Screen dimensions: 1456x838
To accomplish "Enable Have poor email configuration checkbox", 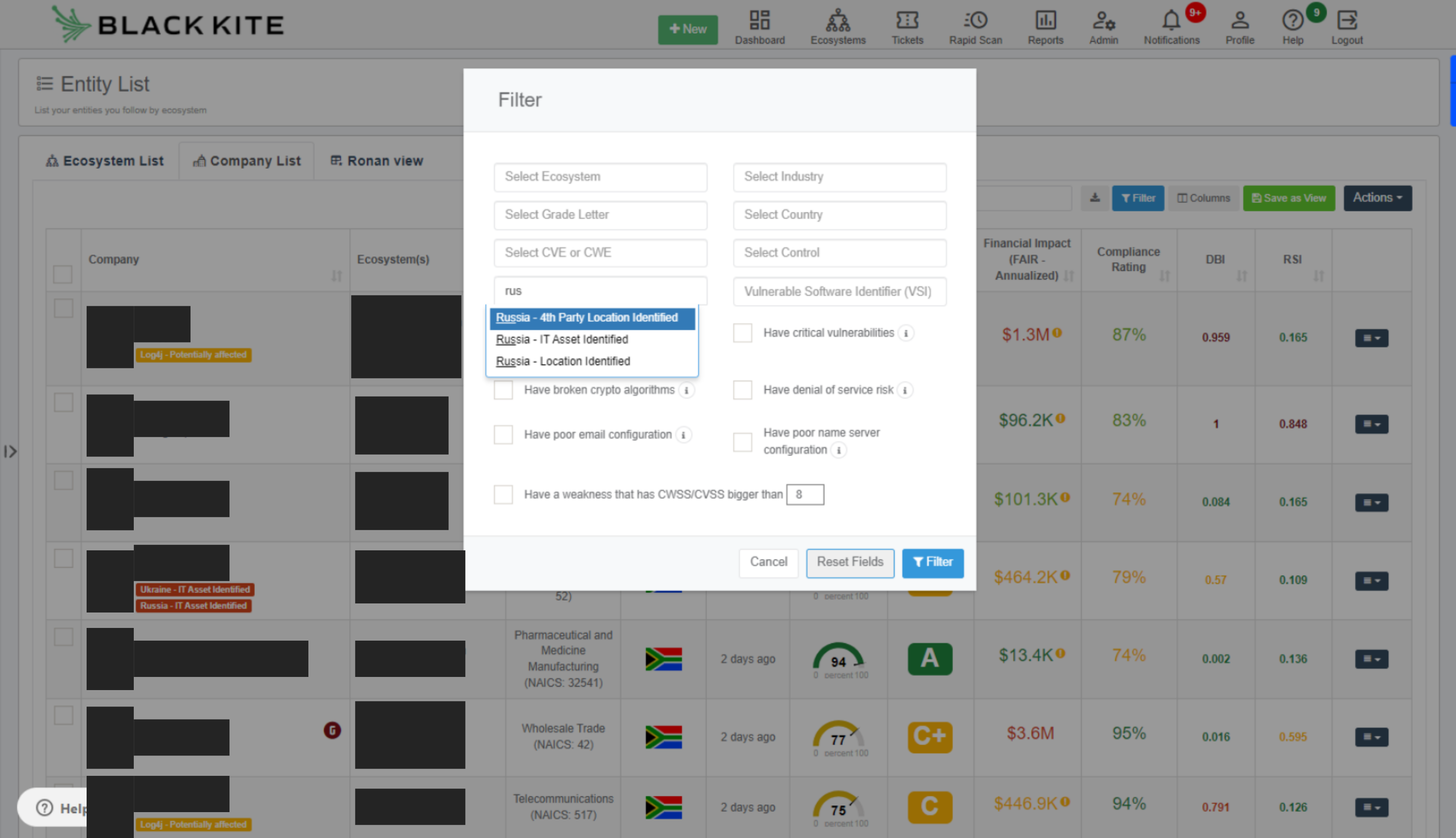I will (503, 435).
